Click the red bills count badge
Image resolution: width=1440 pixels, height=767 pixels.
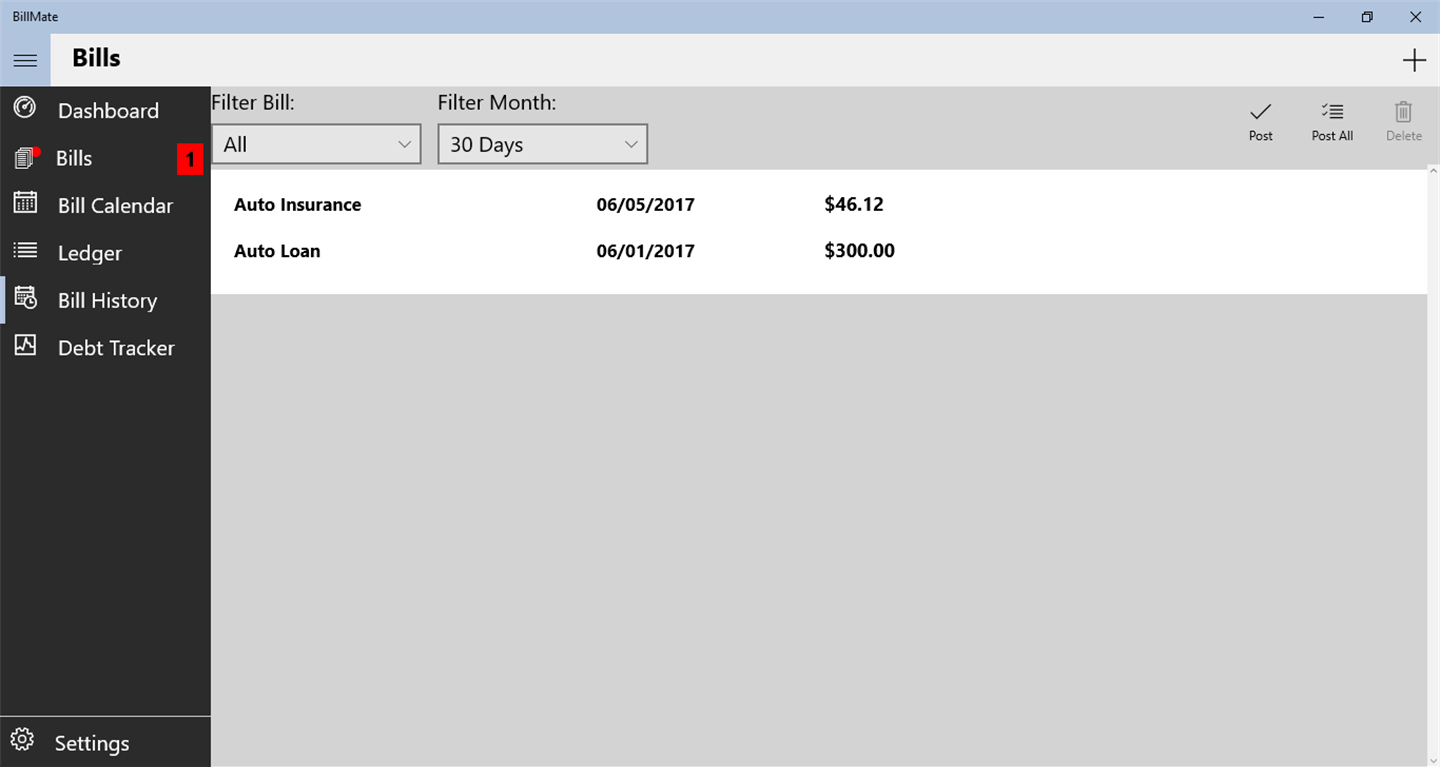click(x=190, y=159)
